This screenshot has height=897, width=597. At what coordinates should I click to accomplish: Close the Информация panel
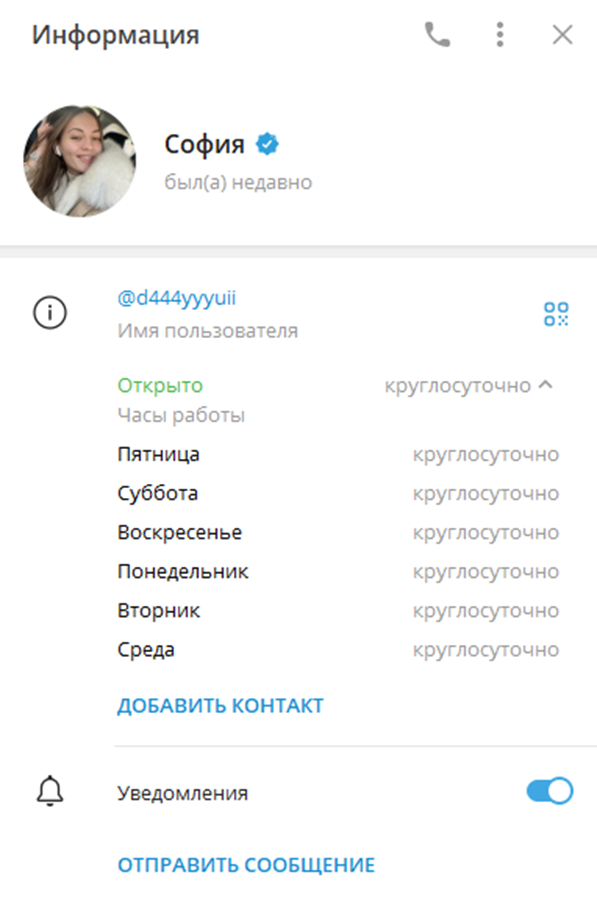click(563, 35)
